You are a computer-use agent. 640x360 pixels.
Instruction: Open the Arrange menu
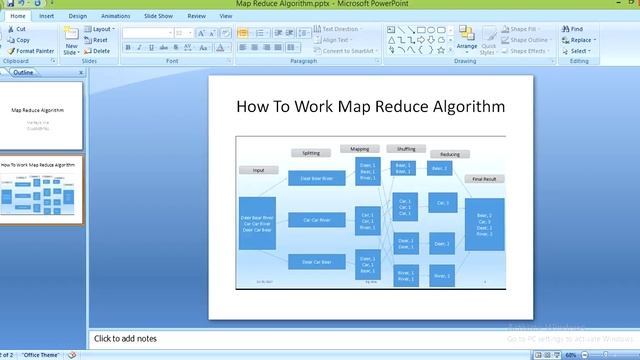[x=467, y=40]
